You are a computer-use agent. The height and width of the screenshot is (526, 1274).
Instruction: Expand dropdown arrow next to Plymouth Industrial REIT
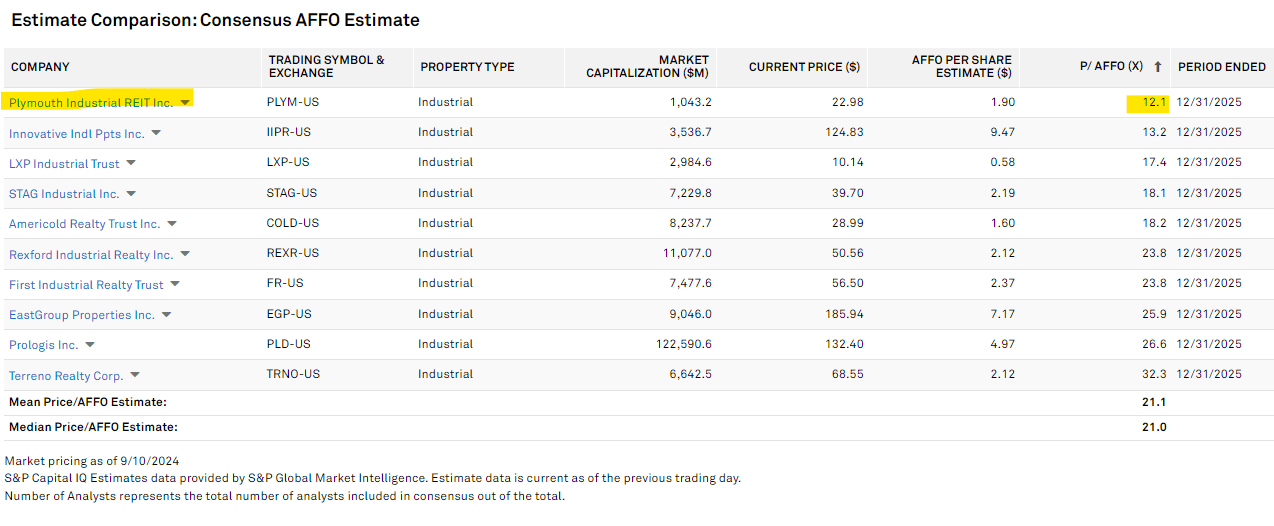pos(186,102)
